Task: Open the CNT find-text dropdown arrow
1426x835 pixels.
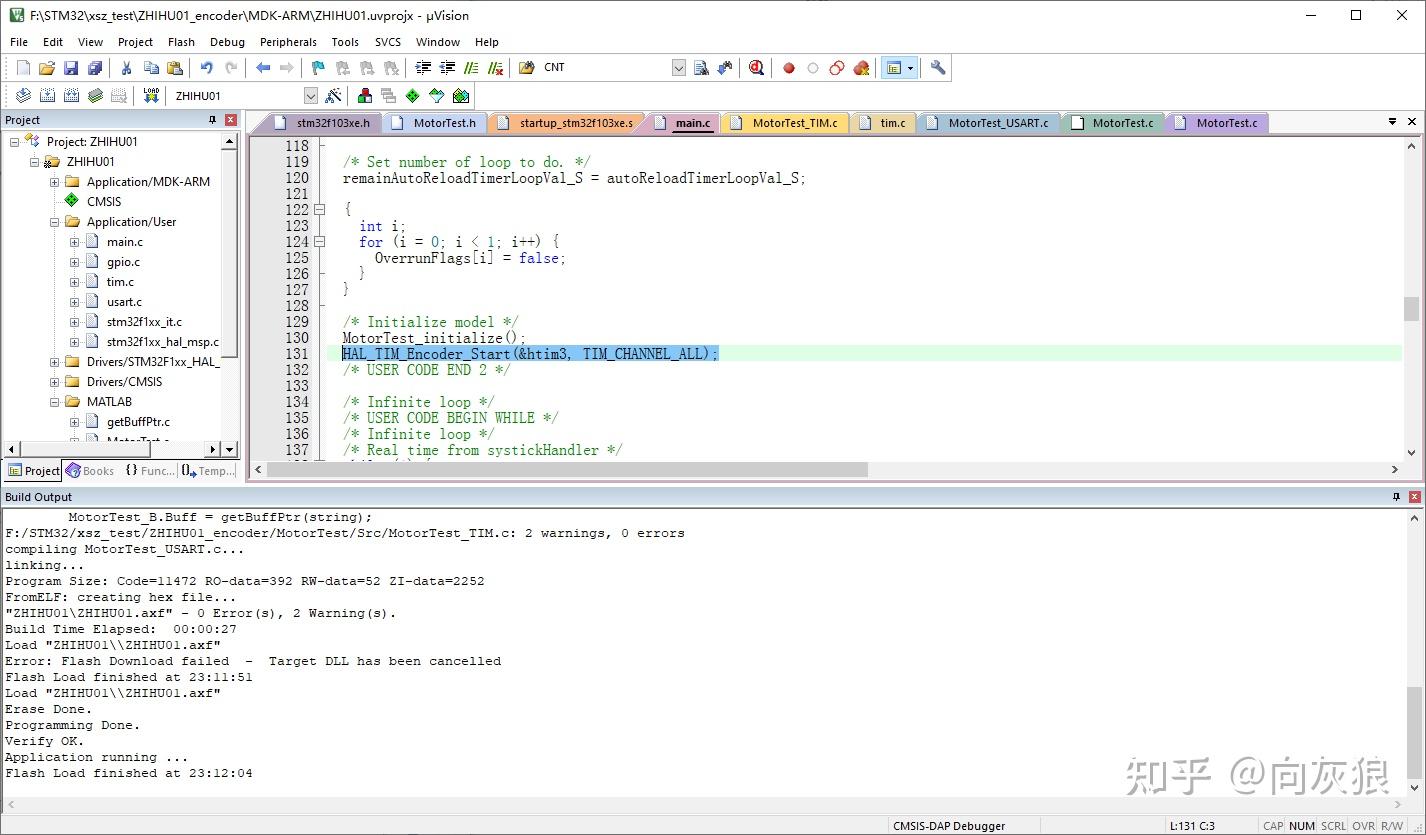Action: (x=678, y=68)
